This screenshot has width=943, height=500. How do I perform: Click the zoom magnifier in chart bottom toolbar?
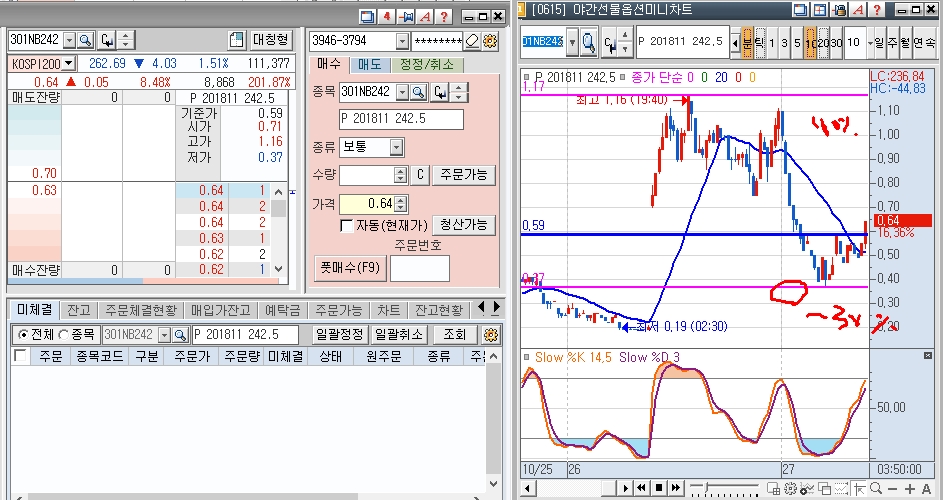click(x=876, y=489)
